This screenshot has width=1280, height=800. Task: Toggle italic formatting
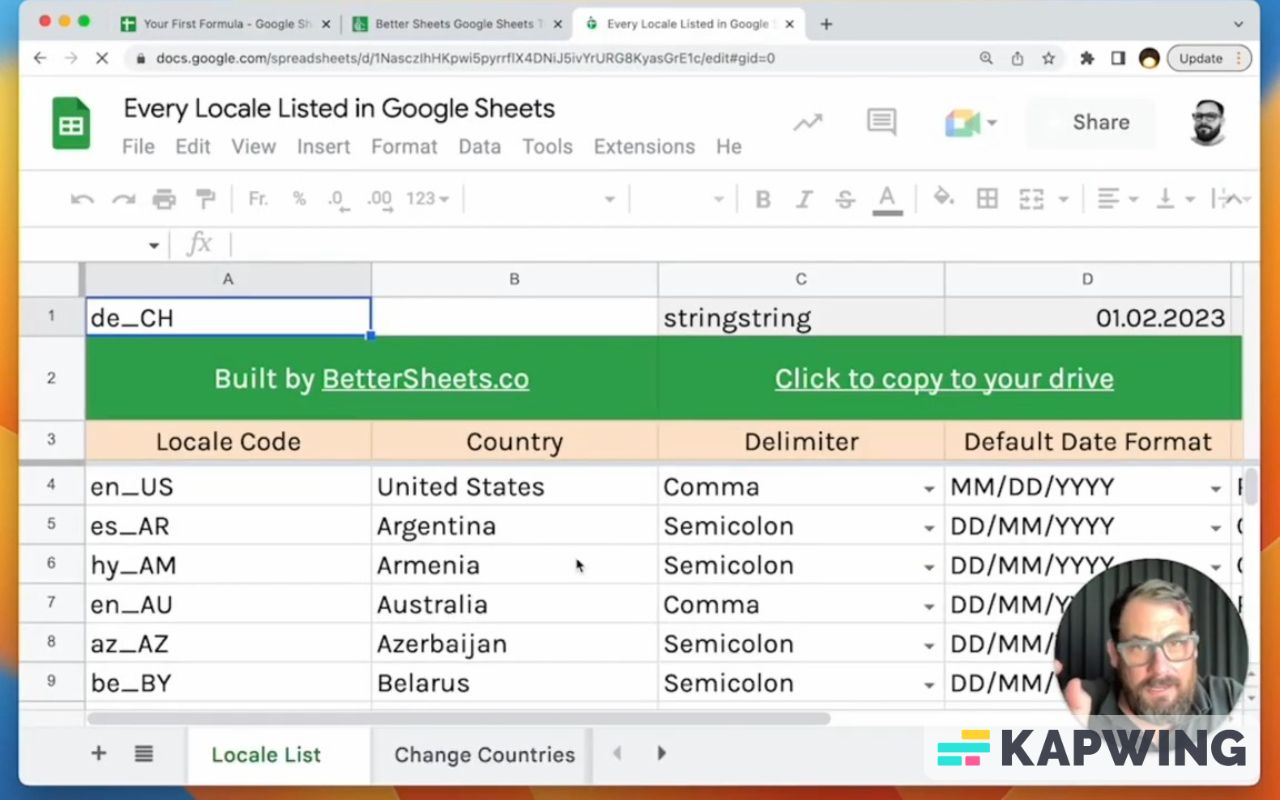[x=804, y=199]
